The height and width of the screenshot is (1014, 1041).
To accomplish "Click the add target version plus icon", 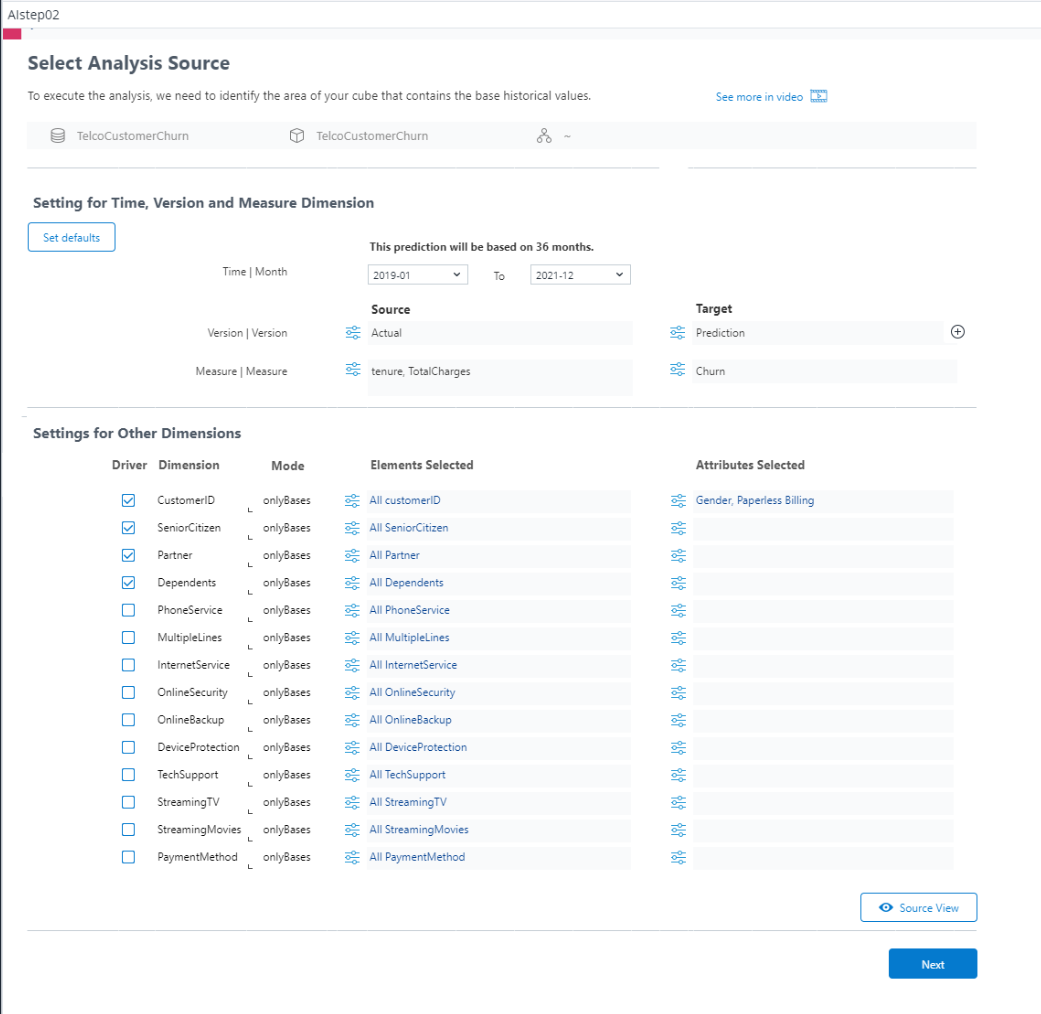I will (x=957, y=333).
